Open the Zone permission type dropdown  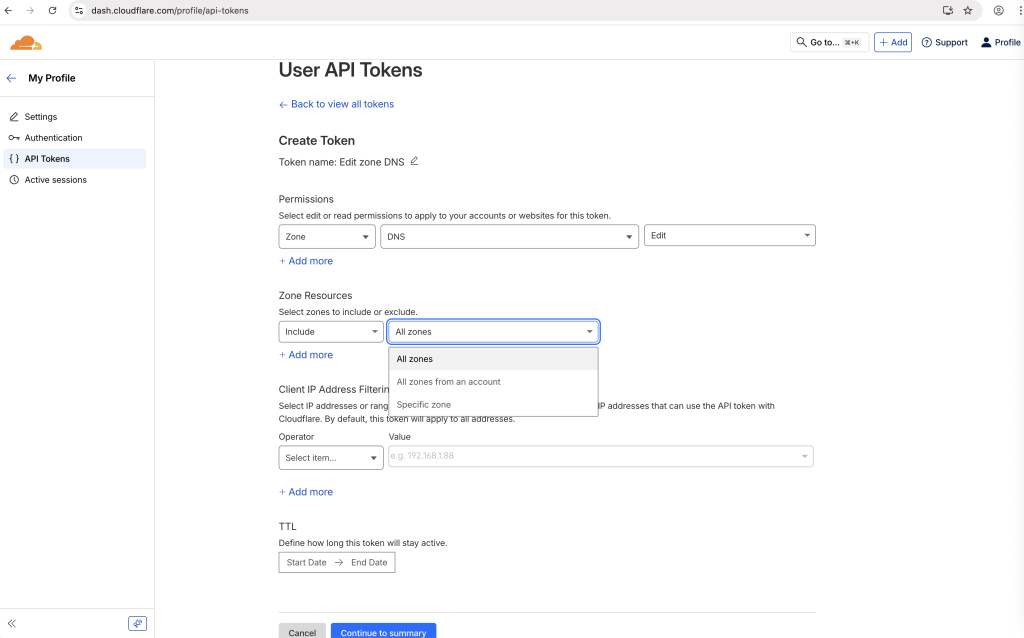pos(327,236)
